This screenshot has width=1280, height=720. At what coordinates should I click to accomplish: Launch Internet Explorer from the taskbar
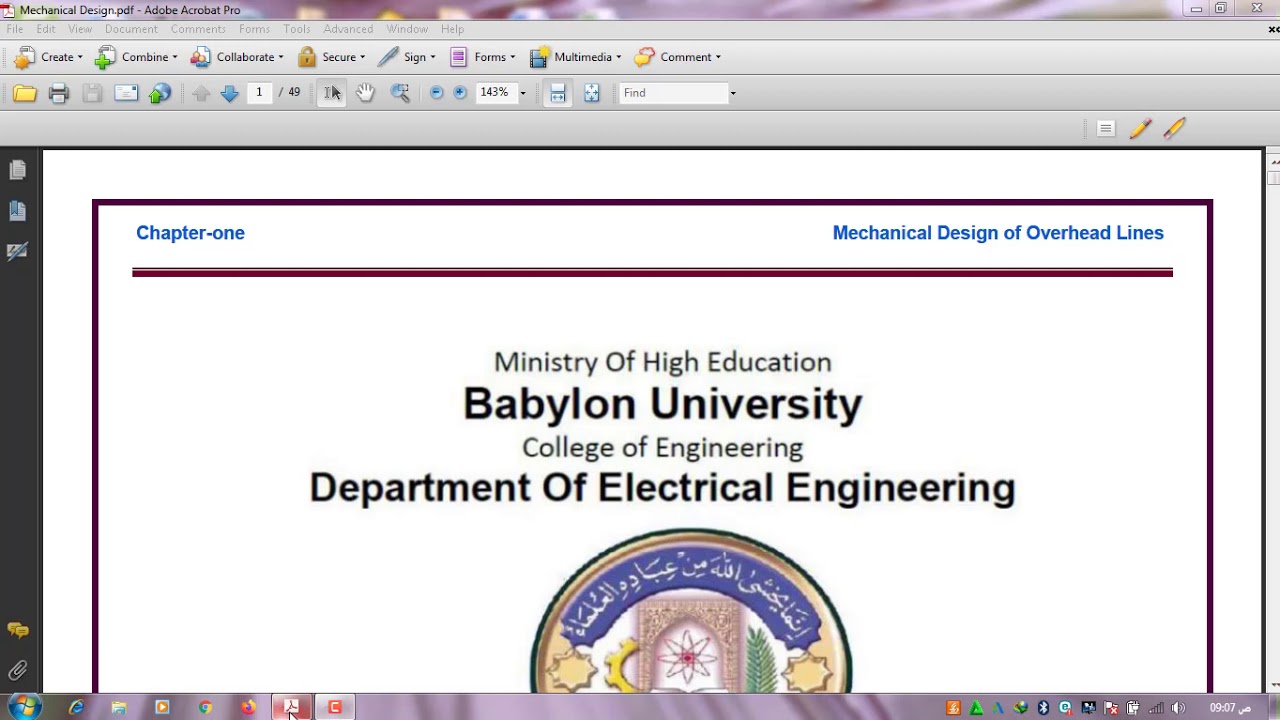click(x=76, y=707)
